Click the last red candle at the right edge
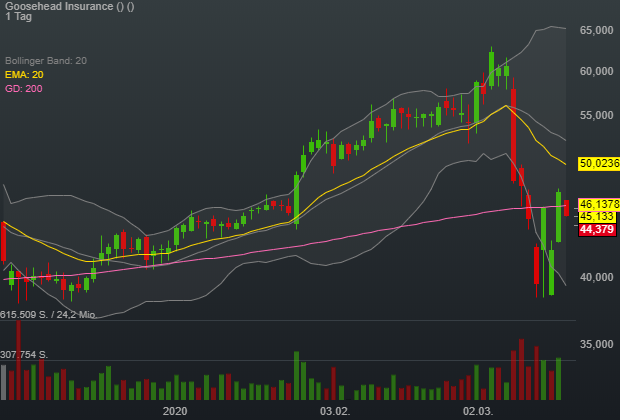 click(566, 208)
